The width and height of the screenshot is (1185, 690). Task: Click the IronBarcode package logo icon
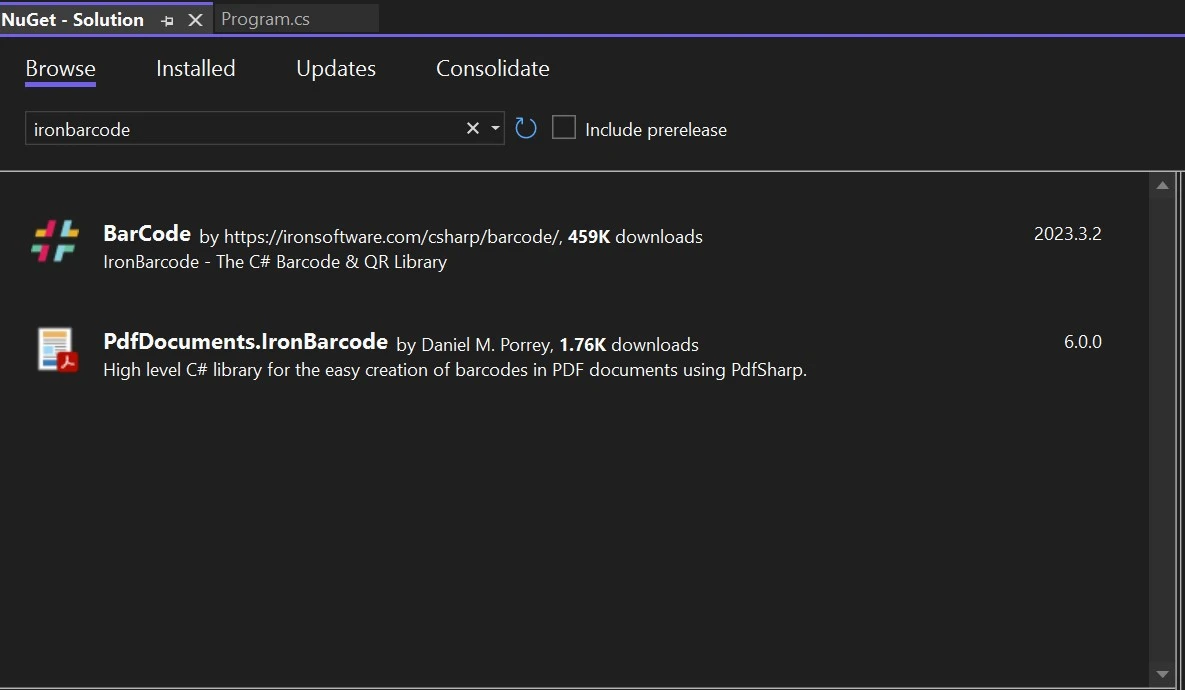54,241
